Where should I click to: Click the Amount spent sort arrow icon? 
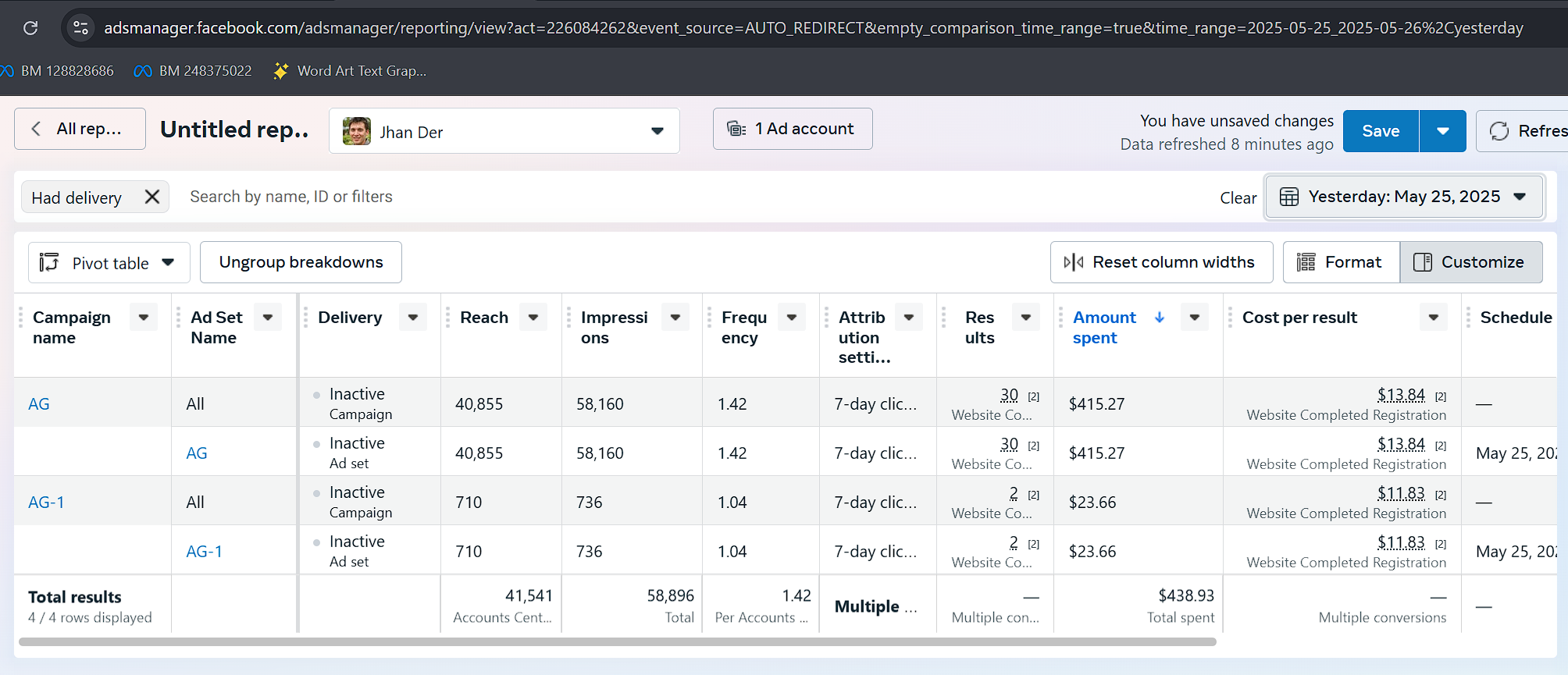point(1160,317)
